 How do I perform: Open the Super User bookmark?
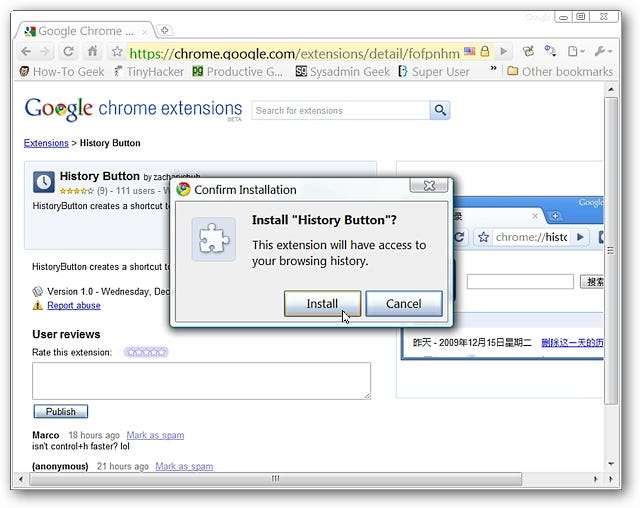(434, 72)
